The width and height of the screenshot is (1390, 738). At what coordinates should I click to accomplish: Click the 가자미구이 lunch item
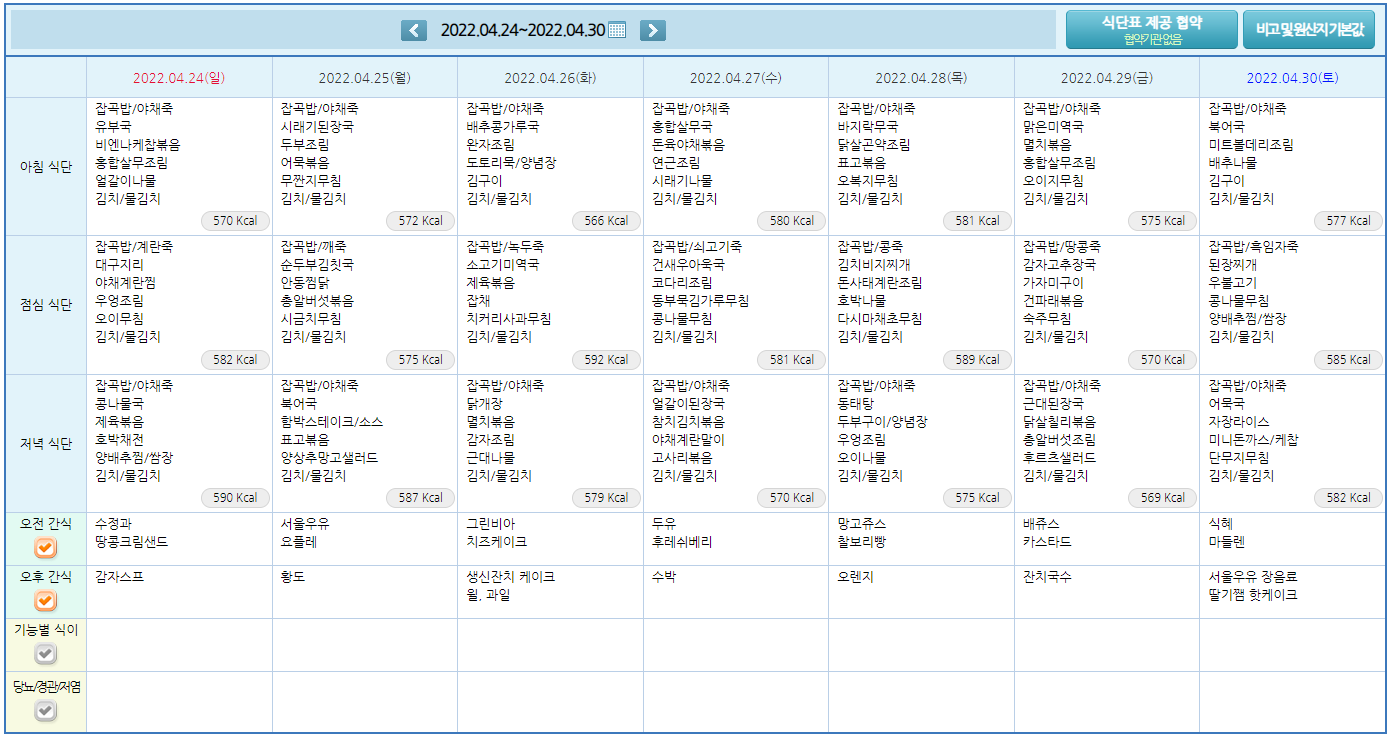[x=1054, y=283]
